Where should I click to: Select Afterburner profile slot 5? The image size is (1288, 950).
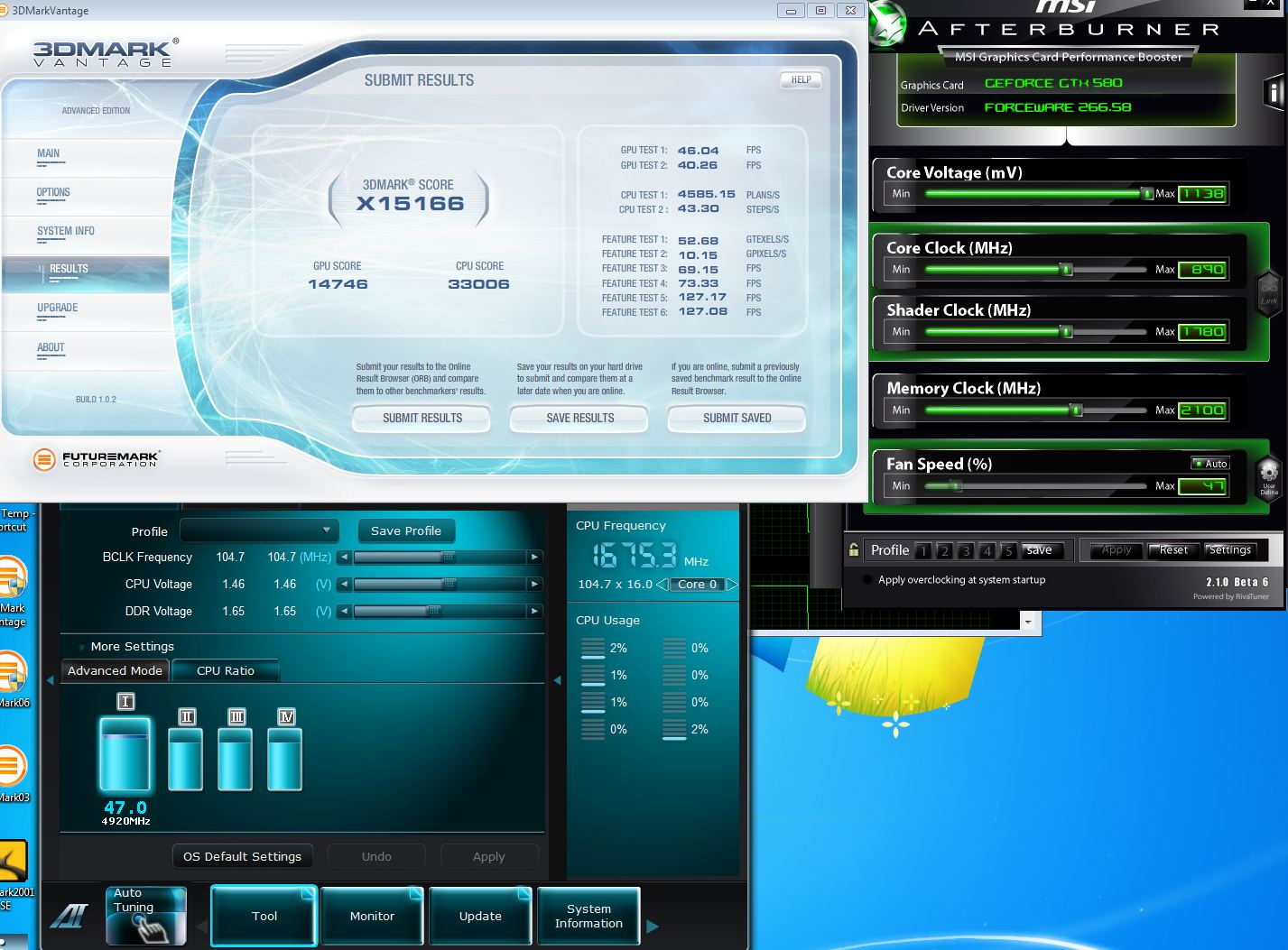click(x=1009, y=550)
